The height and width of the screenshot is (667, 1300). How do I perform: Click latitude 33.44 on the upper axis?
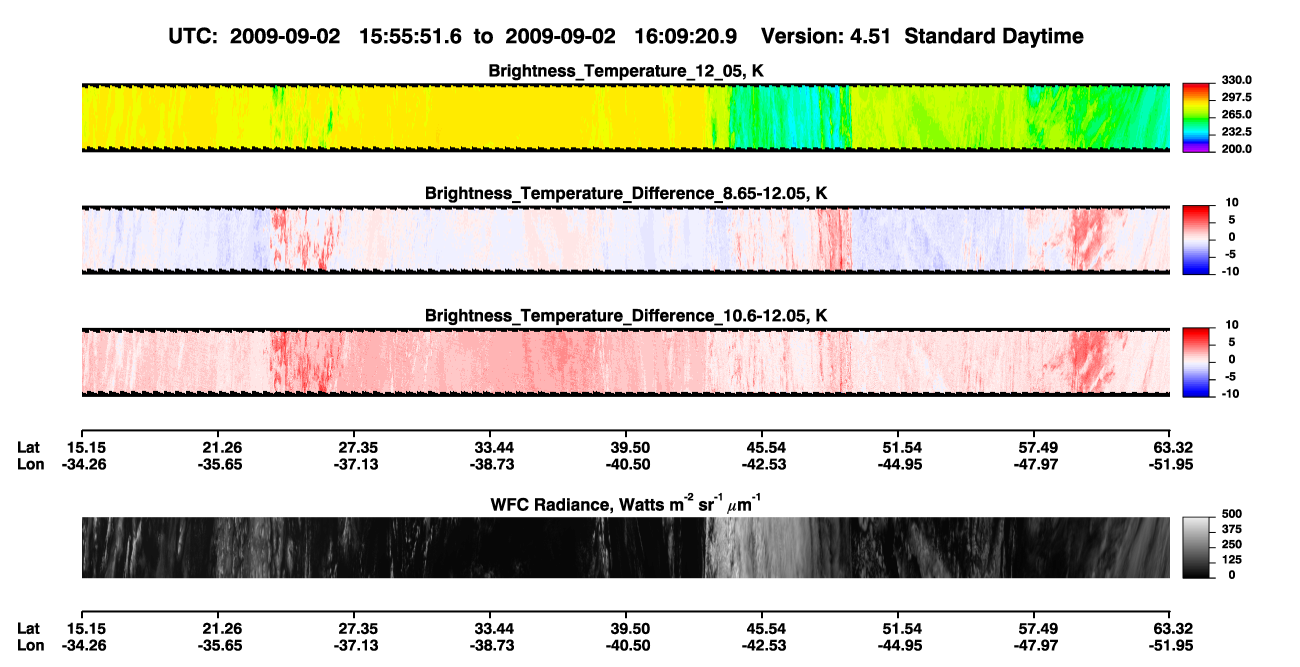489,447
